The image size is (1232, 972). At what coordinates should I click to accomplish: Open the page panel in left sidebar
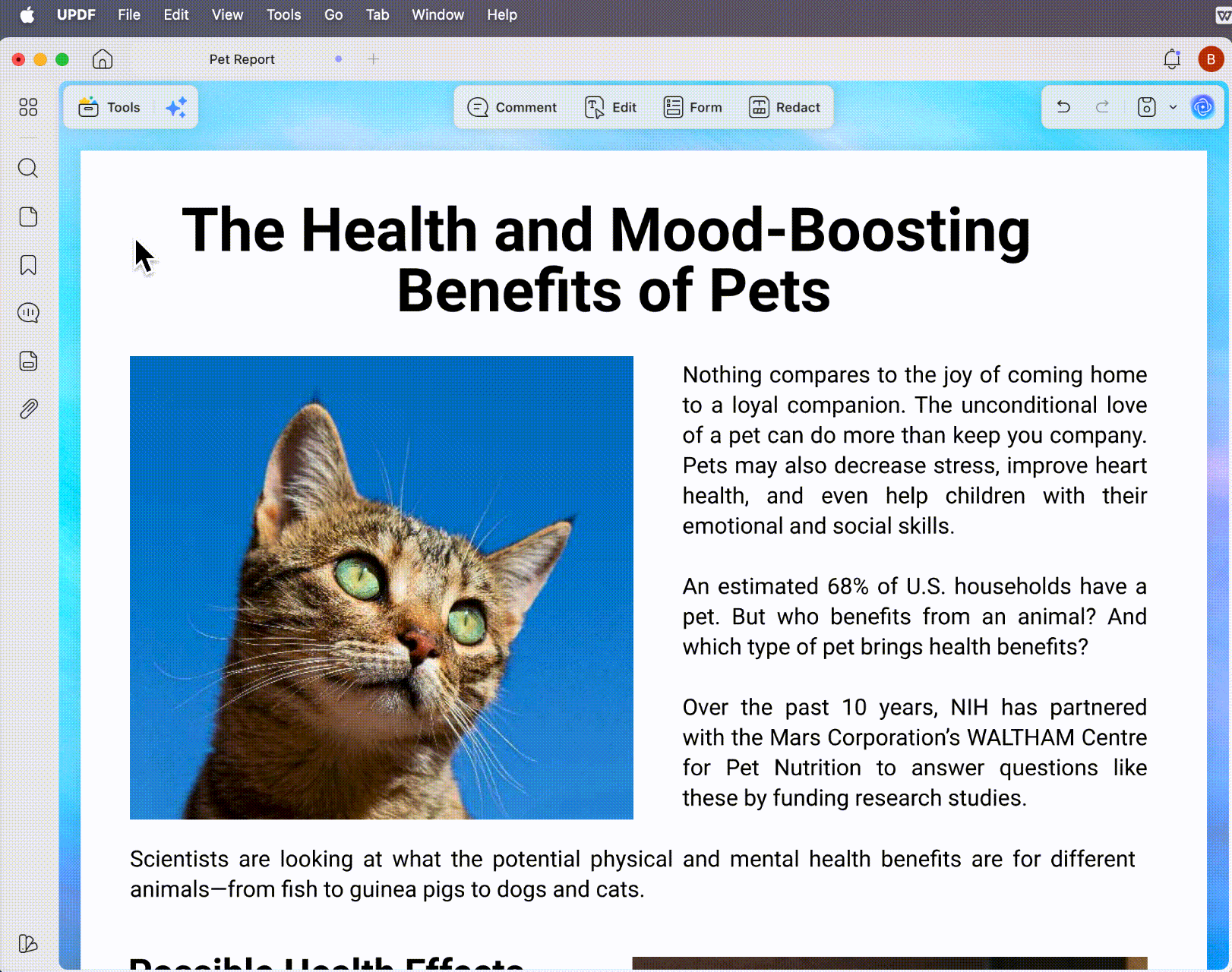28,217
